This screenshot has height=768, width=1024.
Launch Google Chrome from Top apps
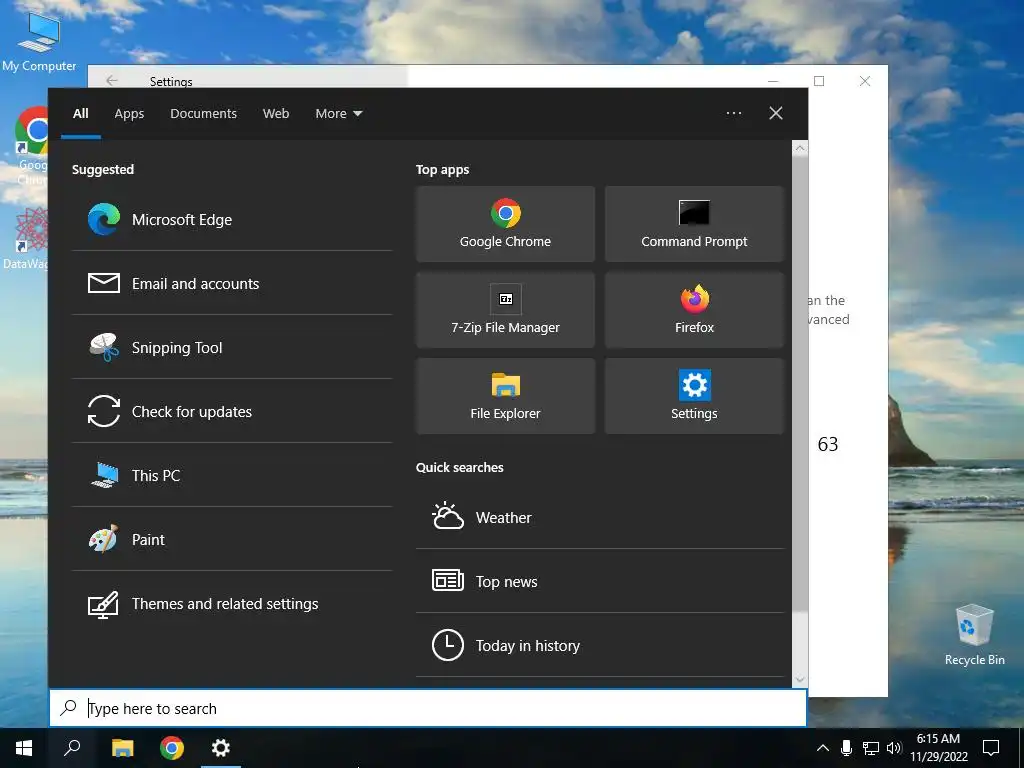505,224
